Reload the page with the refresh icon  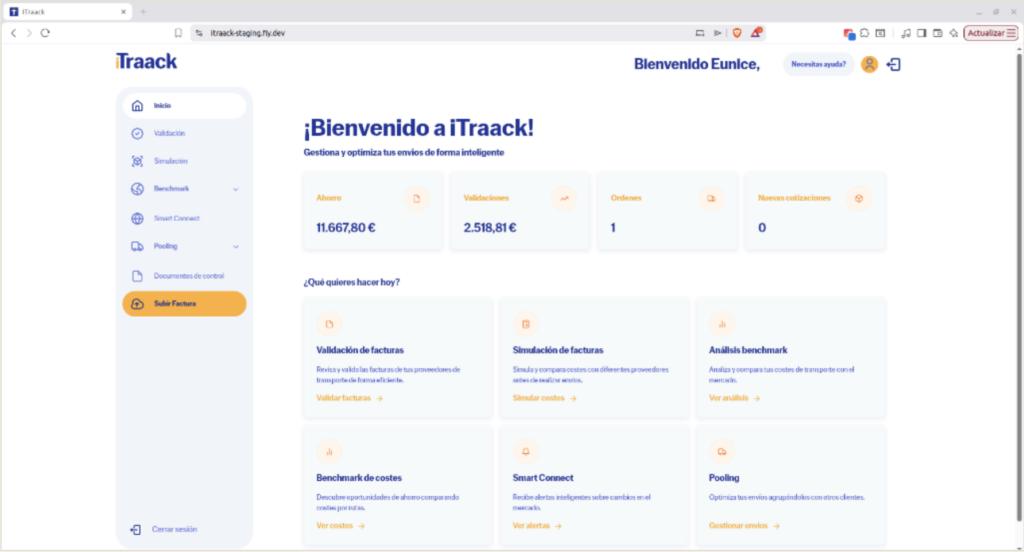[x=45, y=33]
